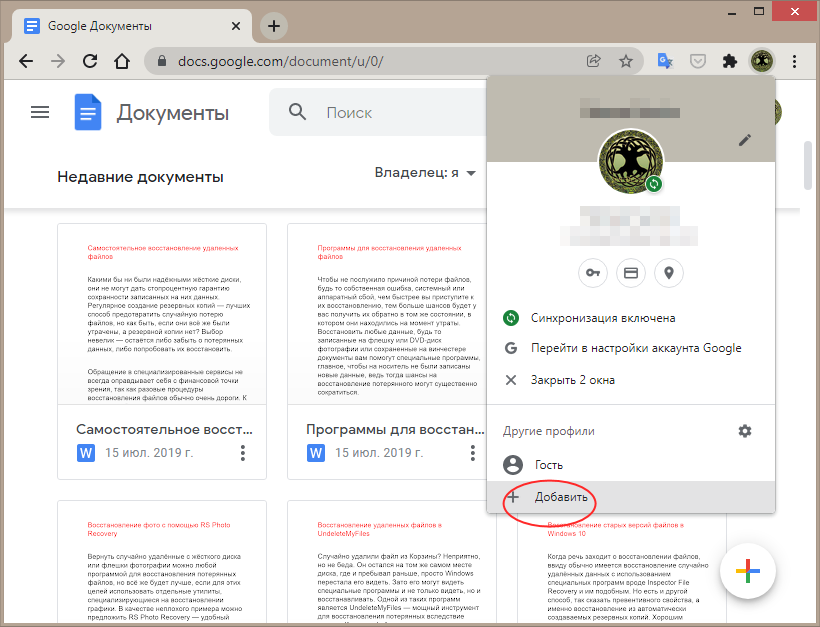Create a new document with plus button
The width and height of the screenshot is (820, 627).
(748, 571)
